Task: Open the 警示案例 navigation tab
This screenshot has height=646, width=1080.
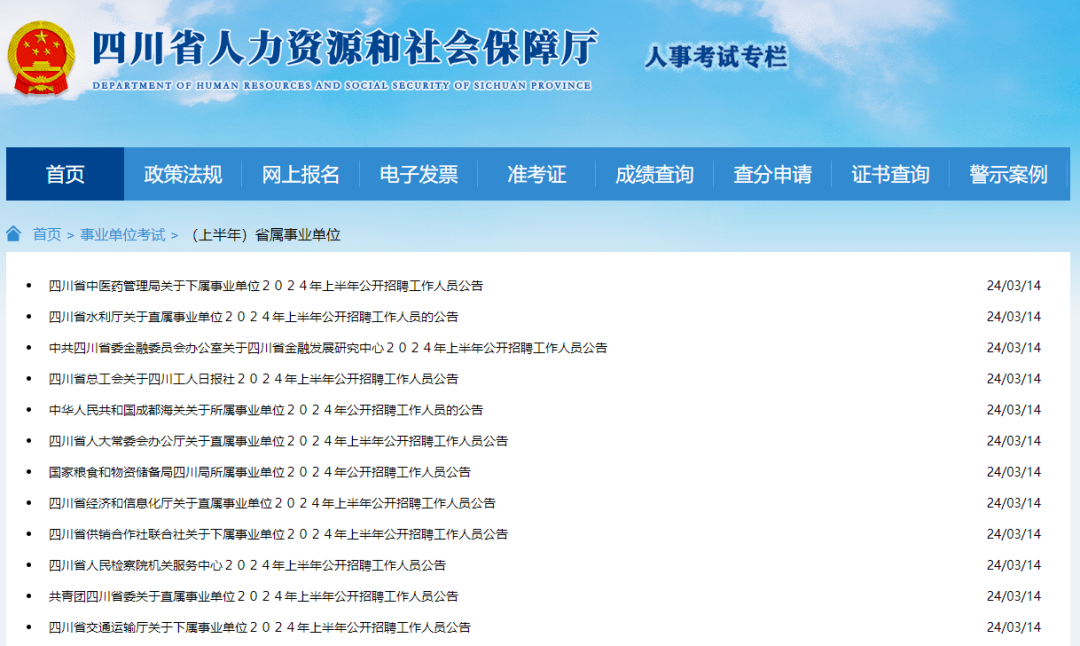Action: (x=1008, y=175)
